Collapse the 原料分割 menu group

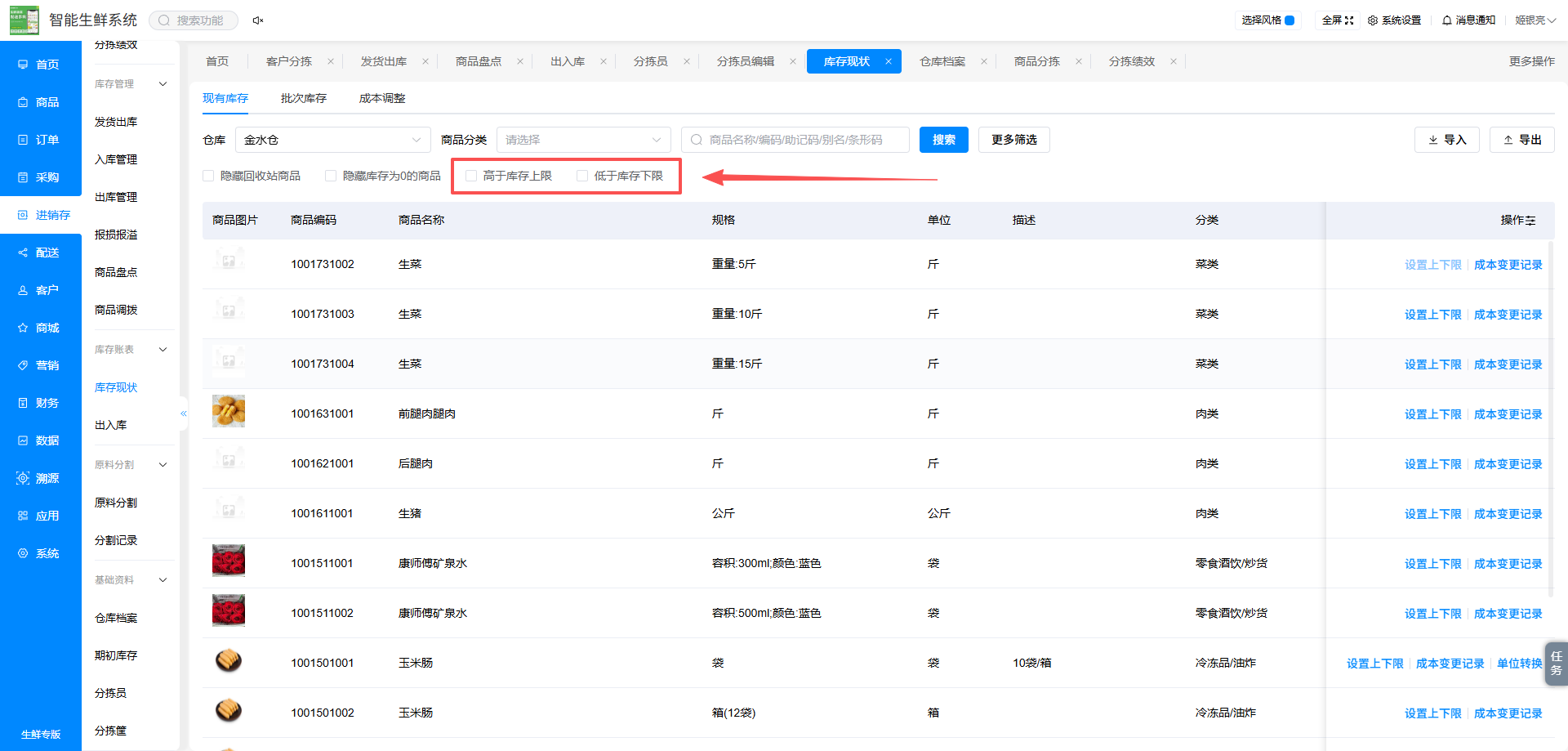(163, 465)
